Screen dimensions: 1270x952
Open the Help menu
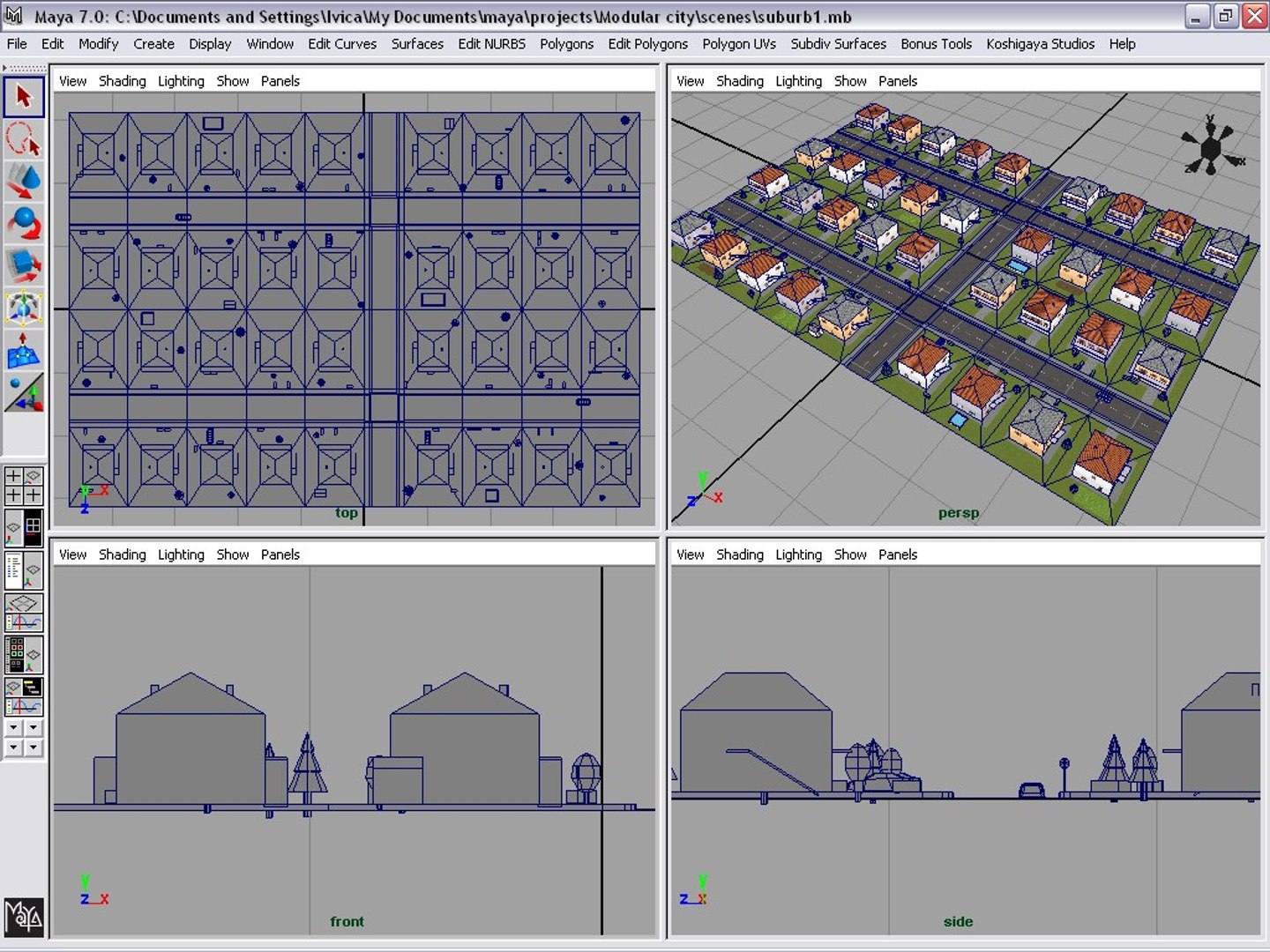point(1122,44)
